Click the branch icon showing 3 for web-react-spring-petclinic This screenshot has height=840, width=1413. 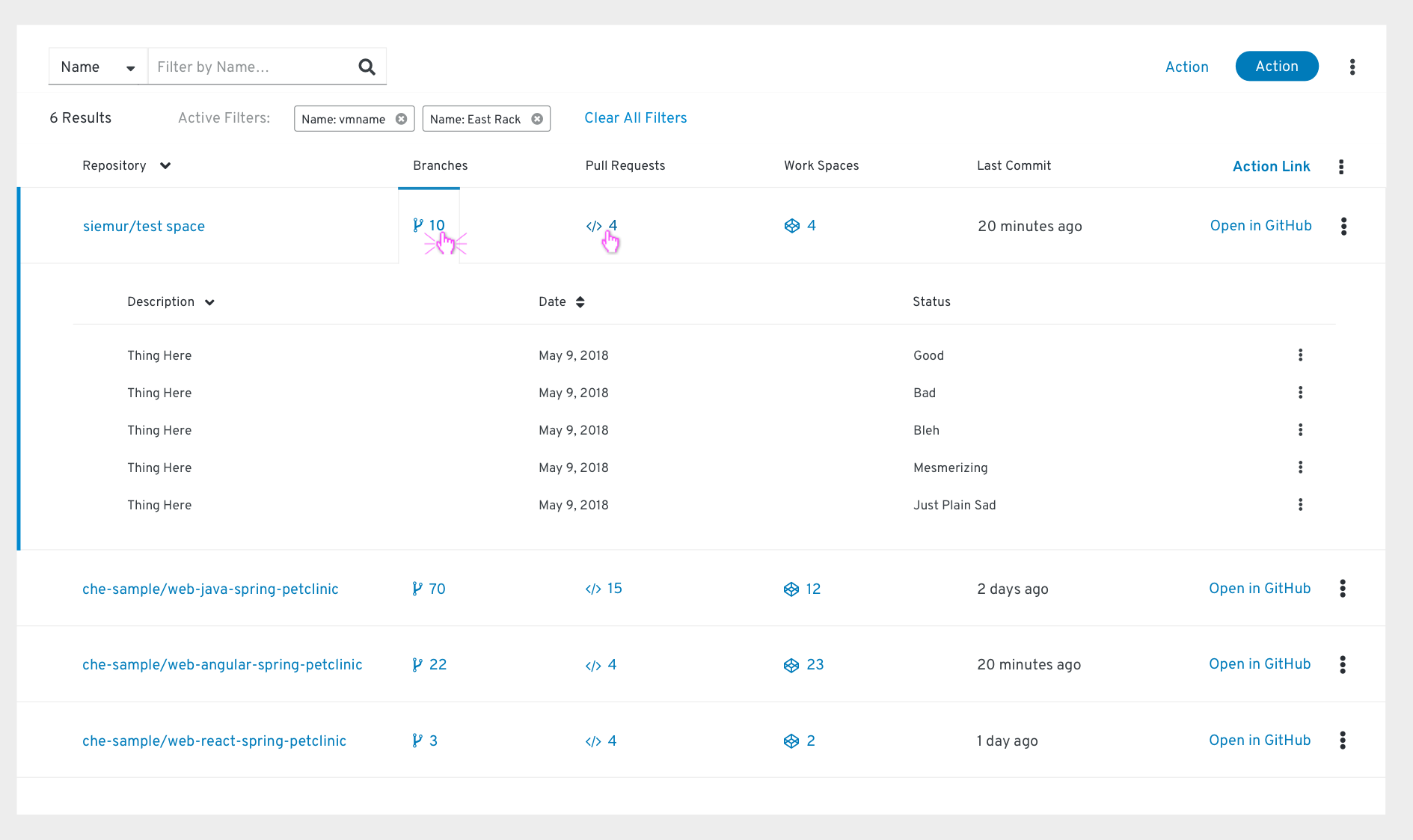click(x=417, y=741)
